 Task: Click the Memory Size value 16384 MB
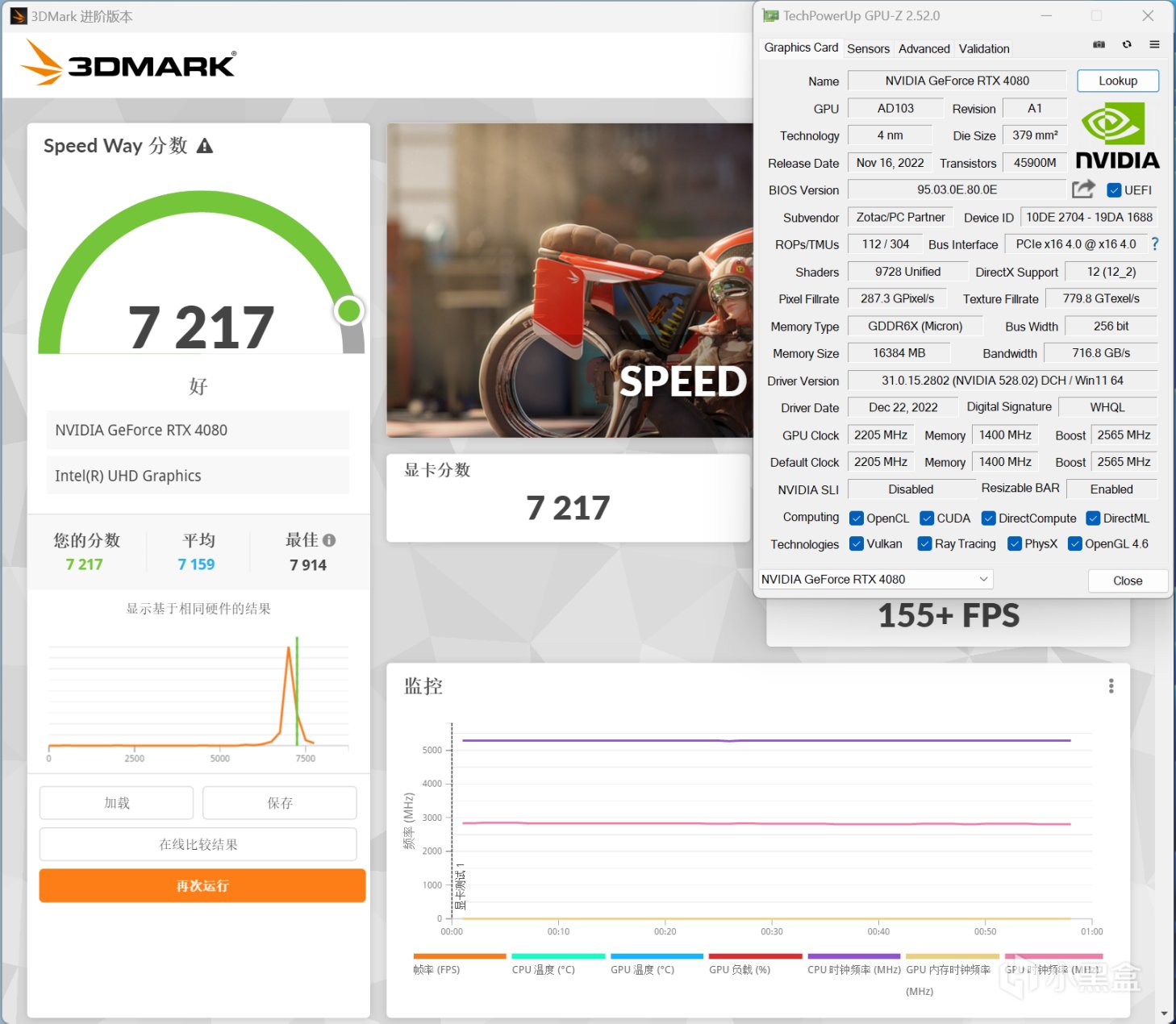[x=899, y=353]
